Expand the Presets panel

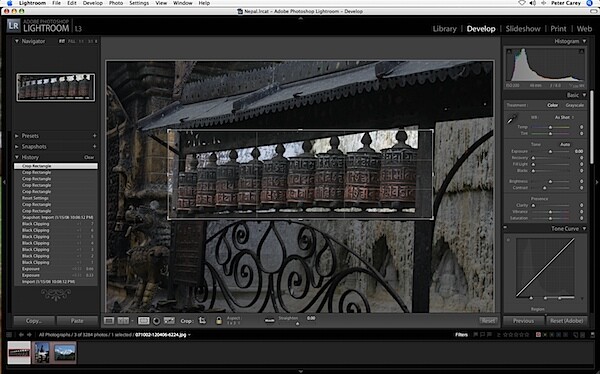coord(16,136)
